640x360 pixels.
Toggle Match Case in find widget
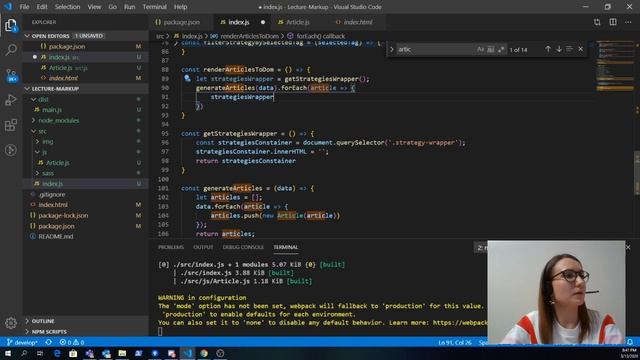[x=480, y=49]
